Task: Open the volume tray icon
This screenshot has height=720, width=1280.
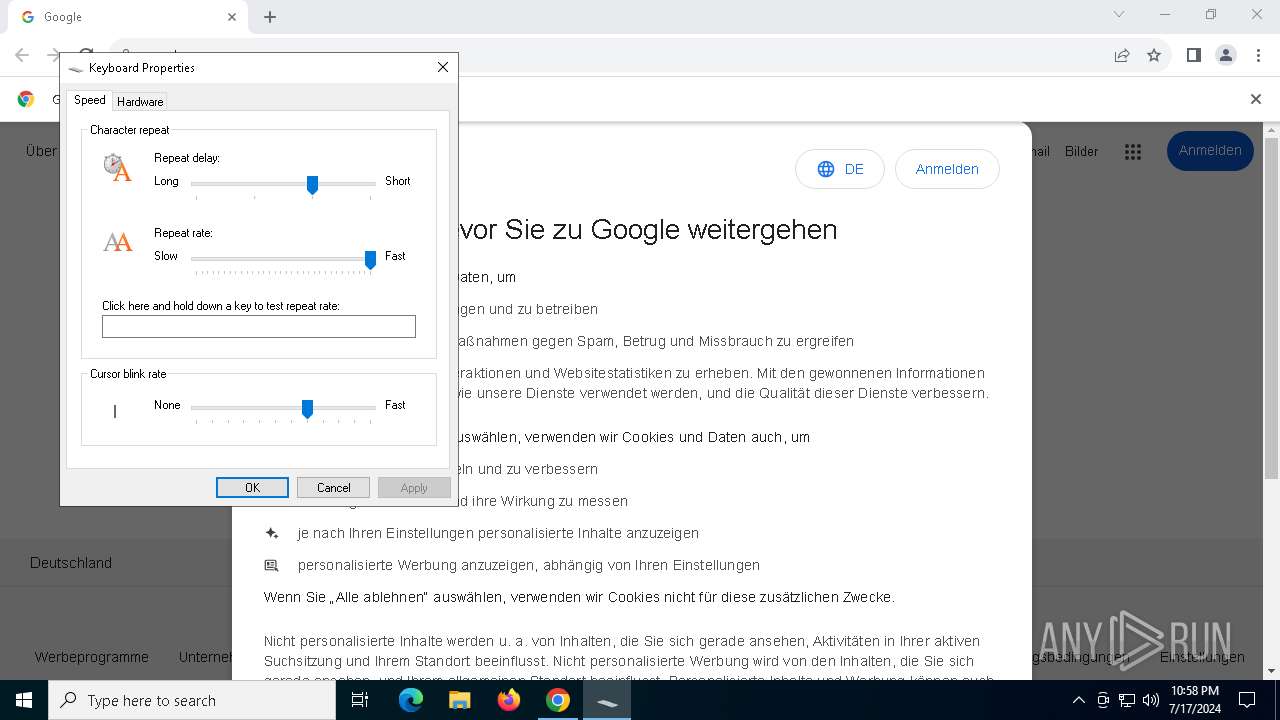Action: click(x=1151, y=700)
